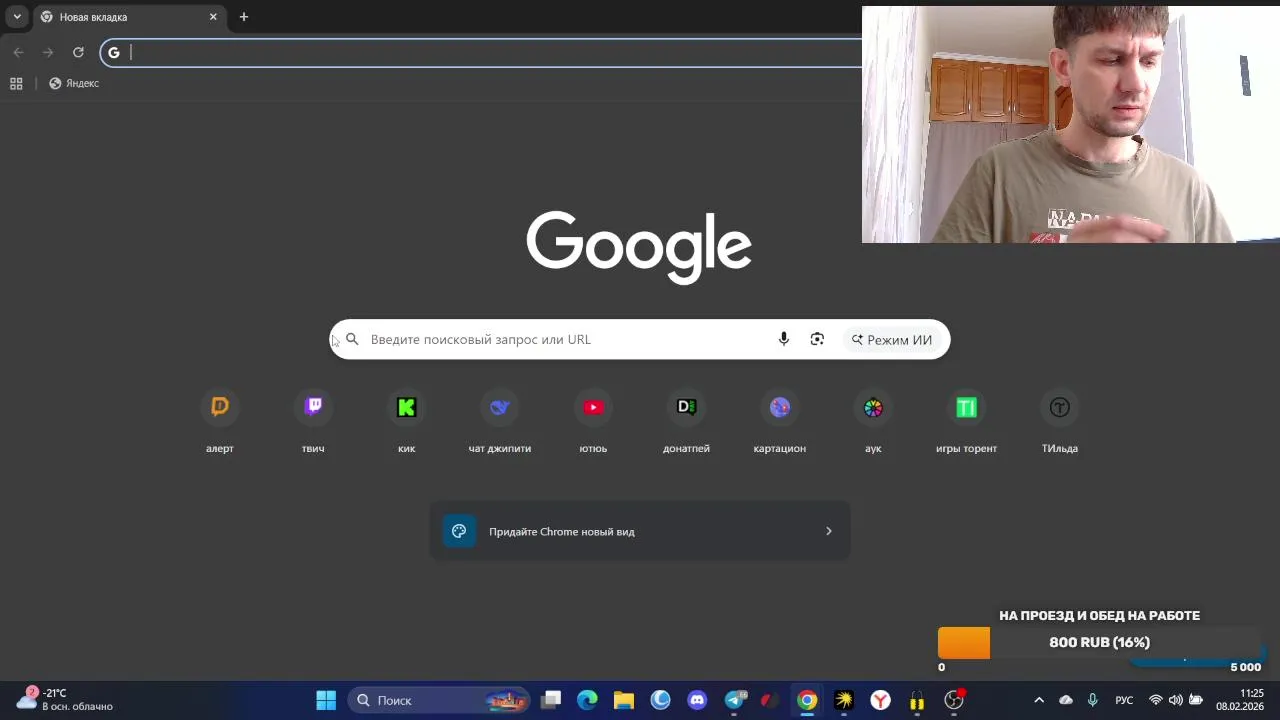
Task: Launch Microsoft Edge from taskbar
Action: (587, 700)
